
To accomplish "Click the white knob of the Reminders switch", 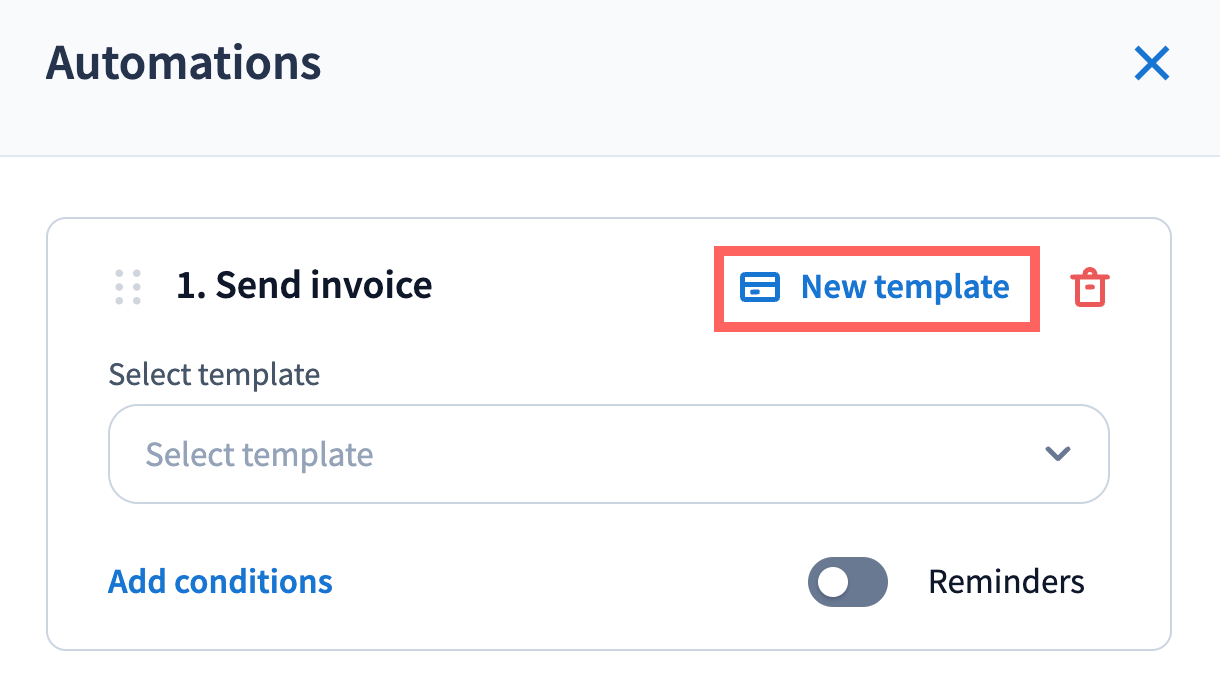I will [x=832, y=582].
